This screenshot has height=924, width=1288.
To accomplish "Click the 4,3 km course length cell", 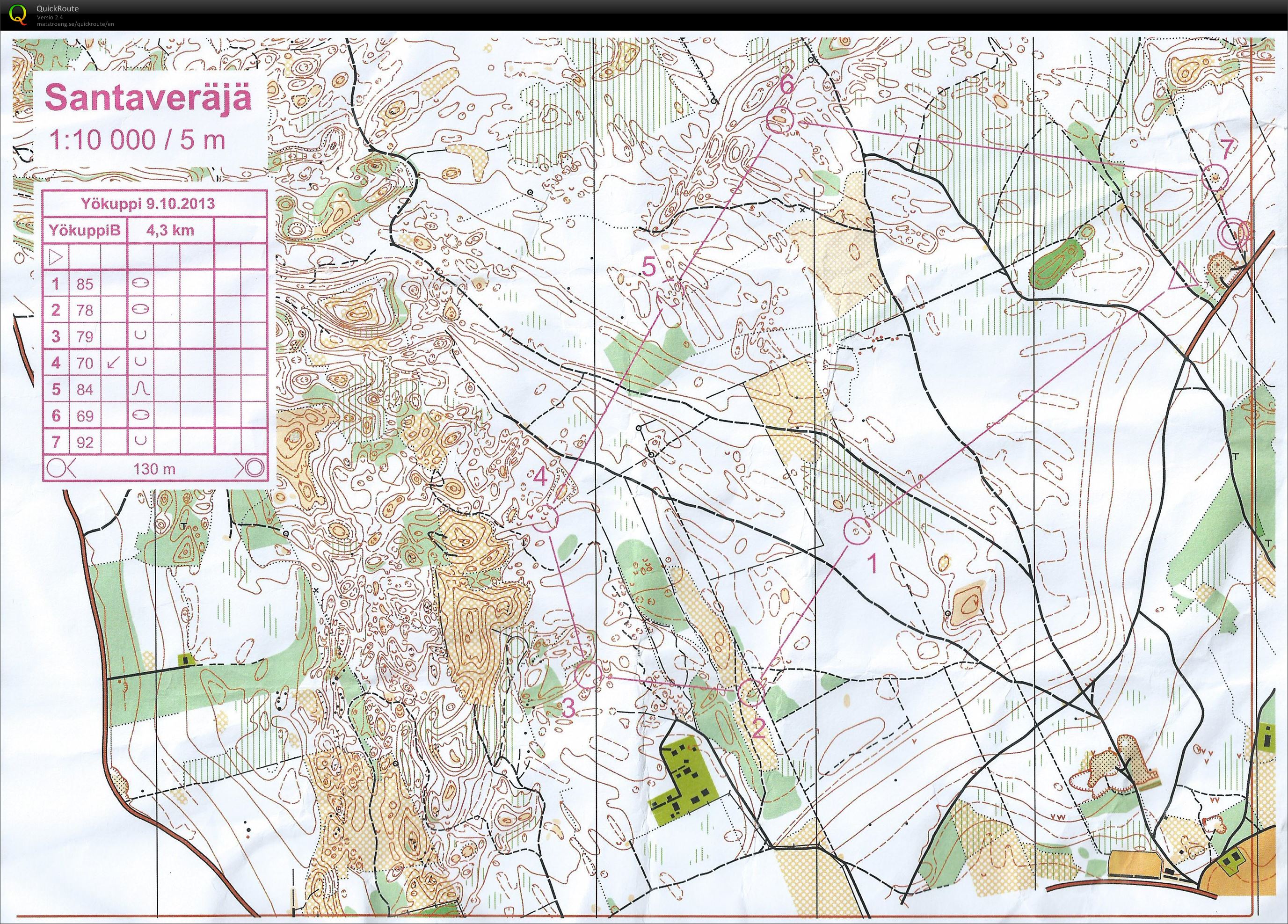I will (170, 230).
